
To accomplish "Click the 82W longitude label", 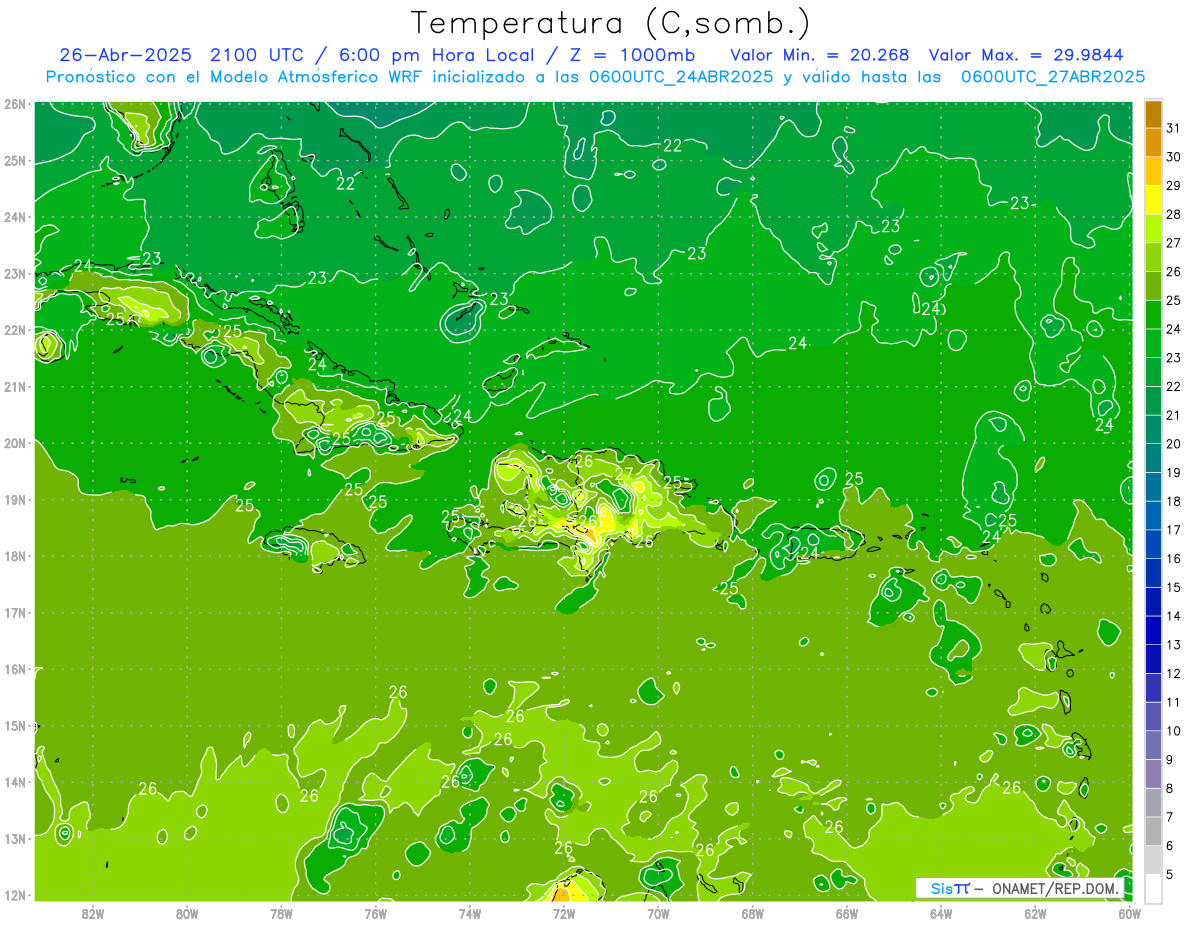I will click(x=93, y=912).
